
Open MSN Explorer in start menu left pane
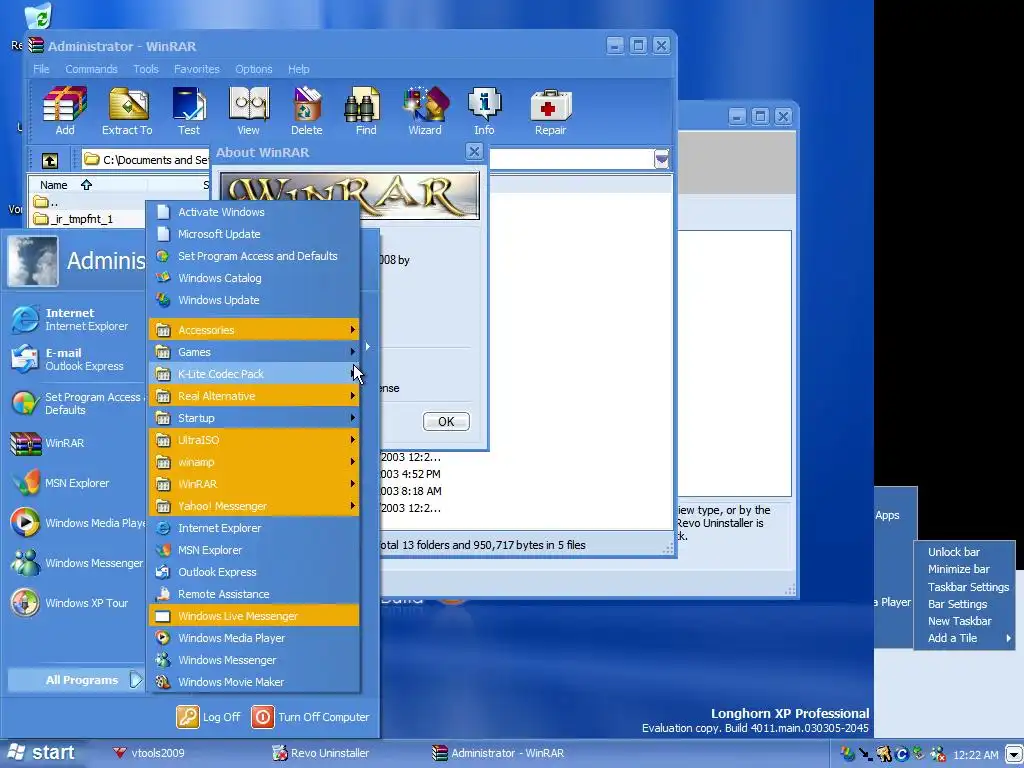coord(75,483)
